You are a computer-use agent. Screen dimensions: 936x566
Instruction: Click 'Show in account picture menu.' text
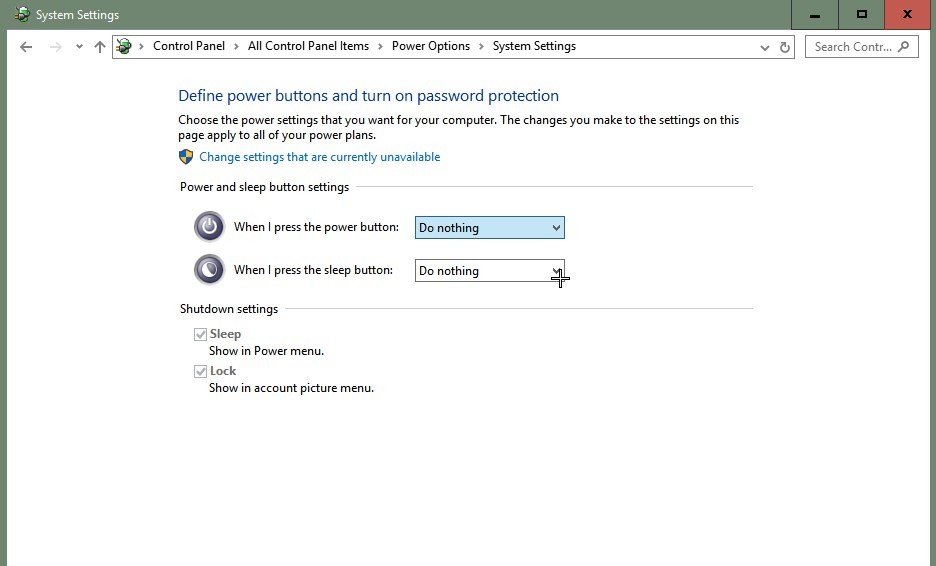pyautogui.click(x=291, y=388)
